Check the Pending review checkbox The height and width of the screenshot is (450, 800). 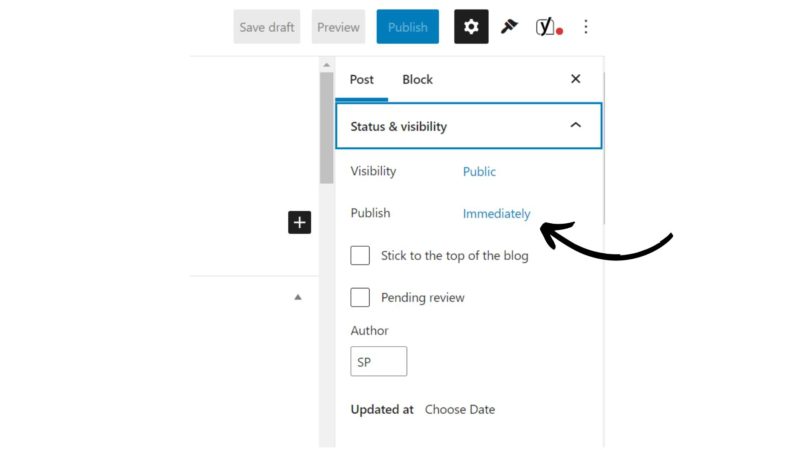coord(360,297)
